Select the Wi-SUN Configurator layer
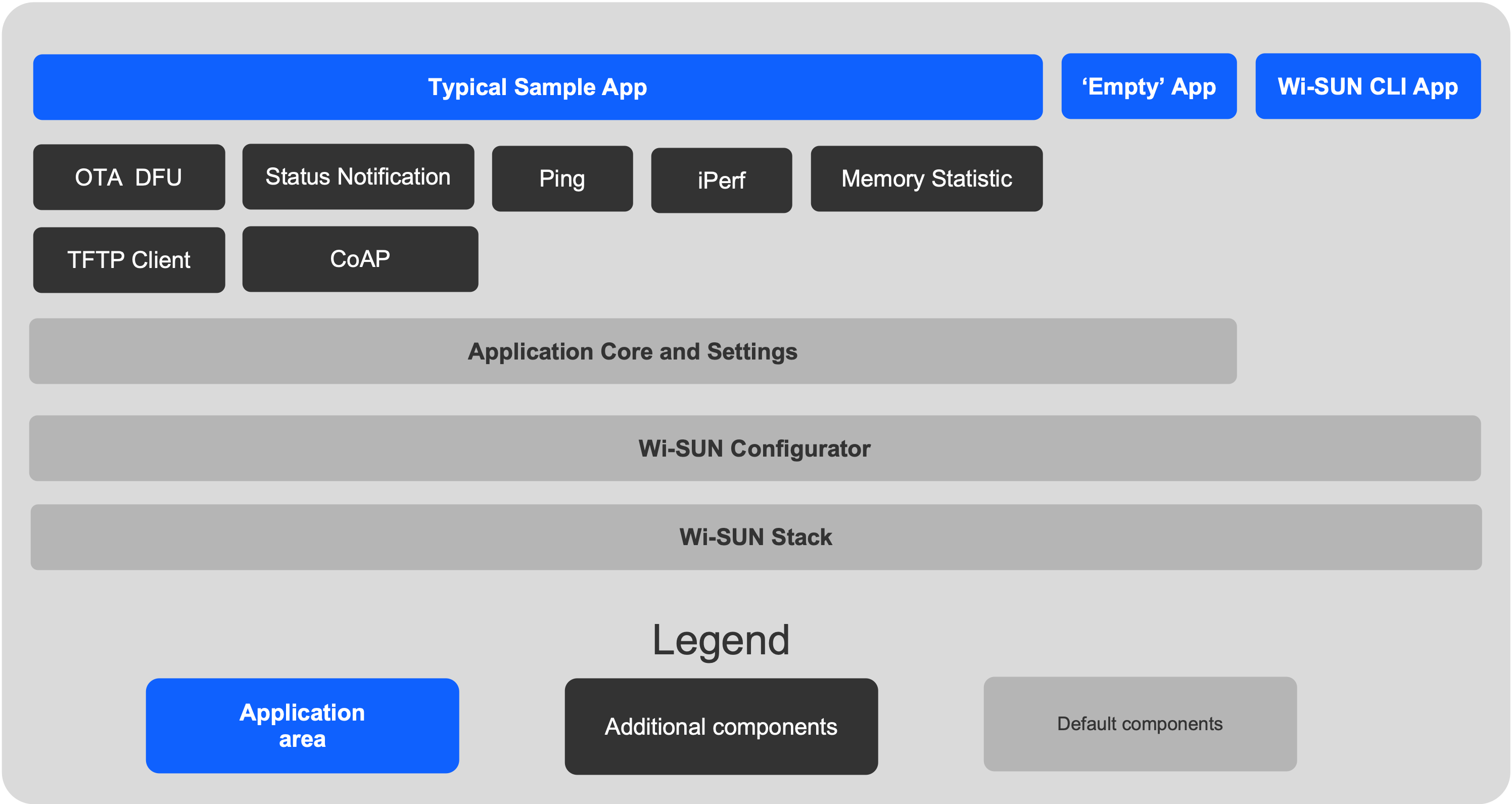This screenshot has height=804, width=1512. pyautogui.click(x=755, y=448)
